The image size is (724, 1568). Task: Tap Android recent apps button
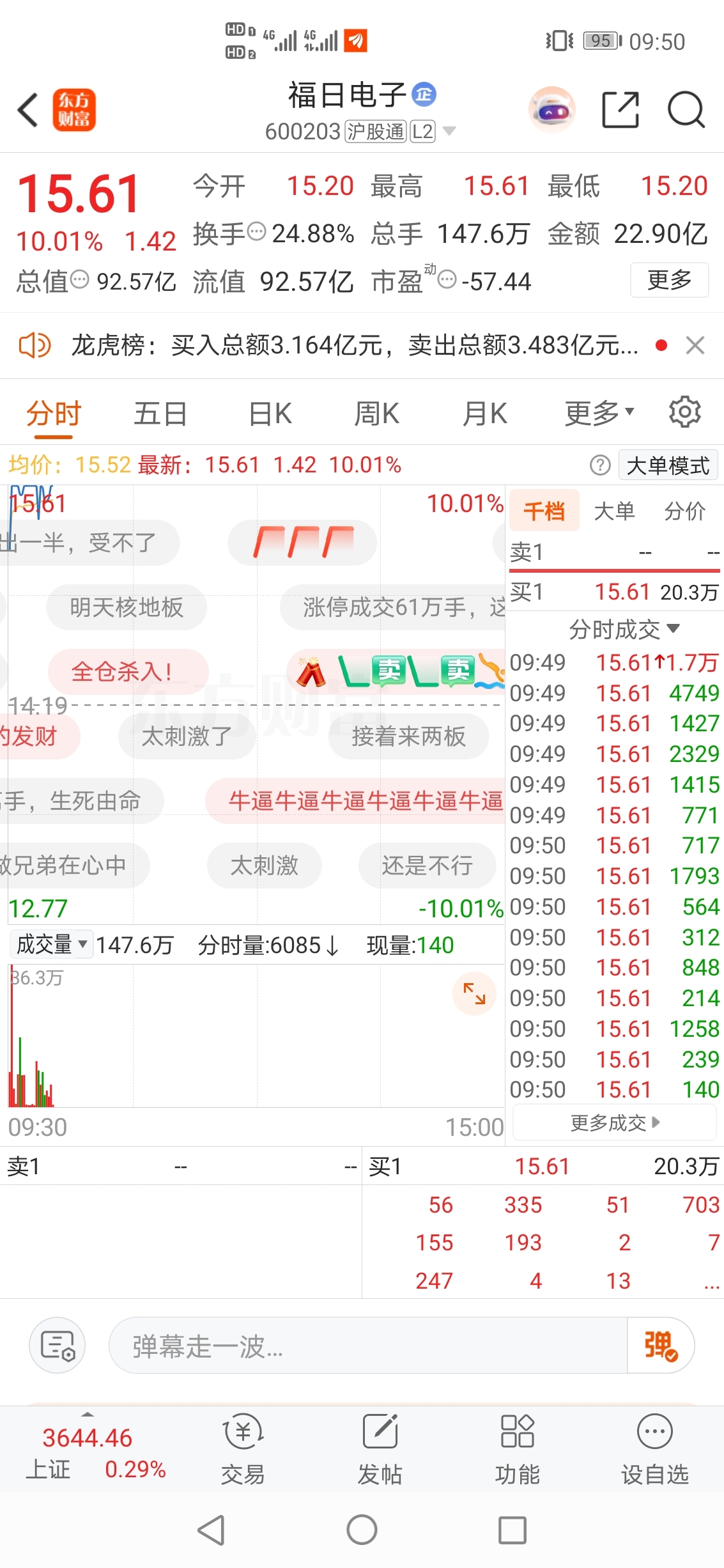[512, 1530]
